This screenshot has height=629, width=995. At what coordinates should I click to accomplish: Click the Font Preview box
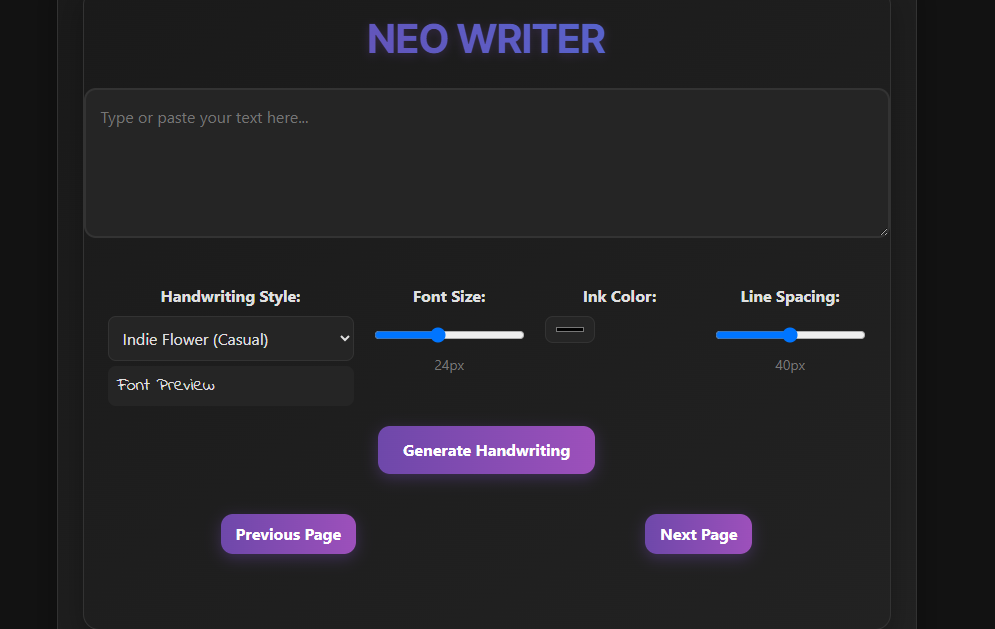230,385
